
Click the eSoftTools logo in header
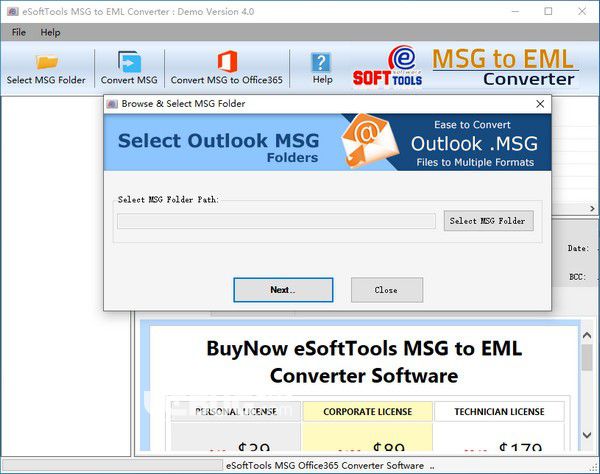pyautogui.click(x=388, y=67)
